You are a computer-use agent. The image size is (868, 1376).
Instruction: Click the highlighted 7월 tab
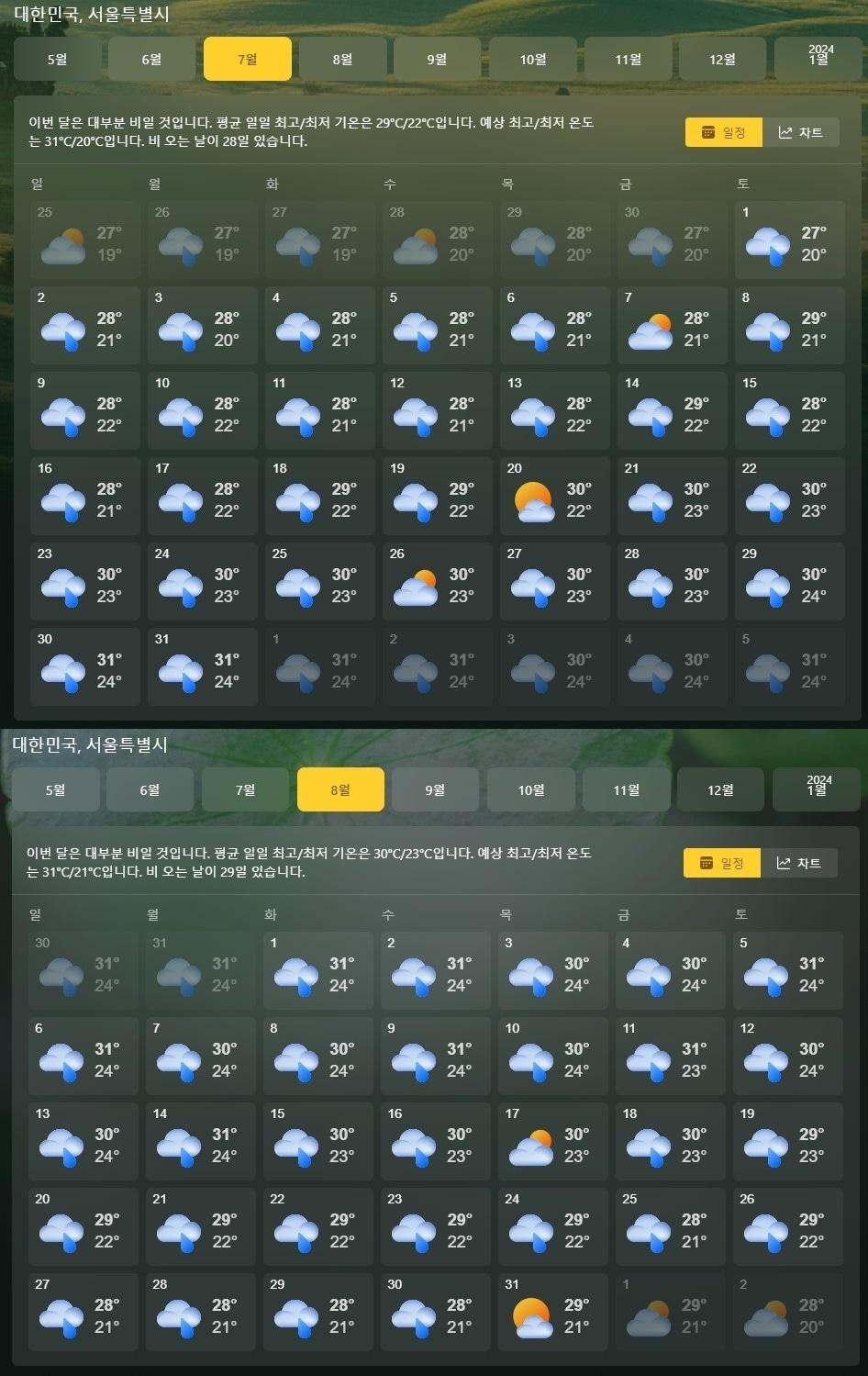point(247,60)
